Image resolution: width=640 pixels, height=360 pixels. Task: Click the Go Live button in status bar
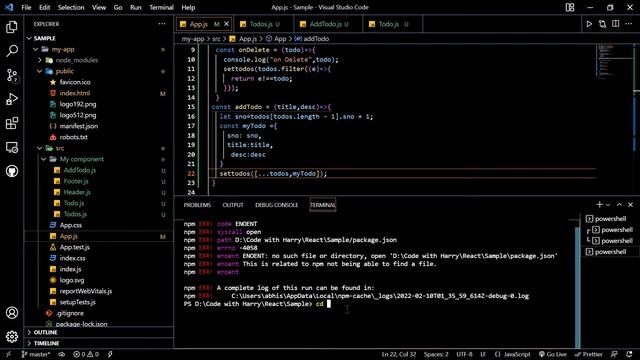(553, 354)
